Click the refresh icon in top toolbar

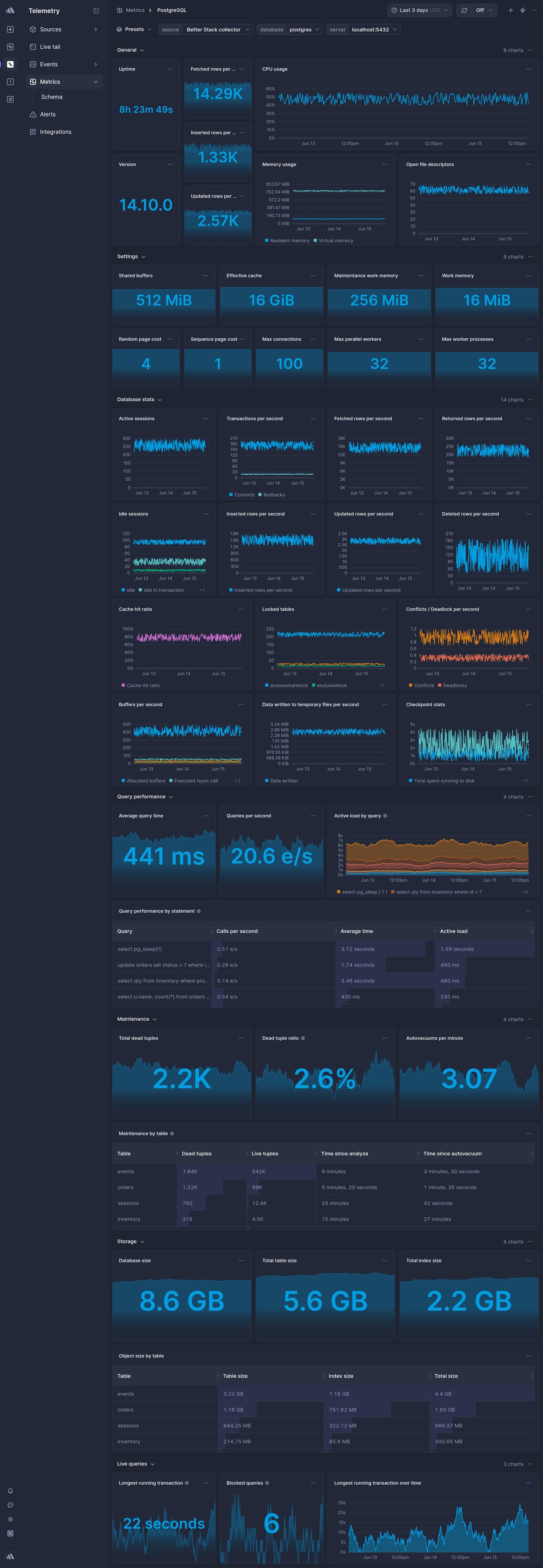(464, 10)
